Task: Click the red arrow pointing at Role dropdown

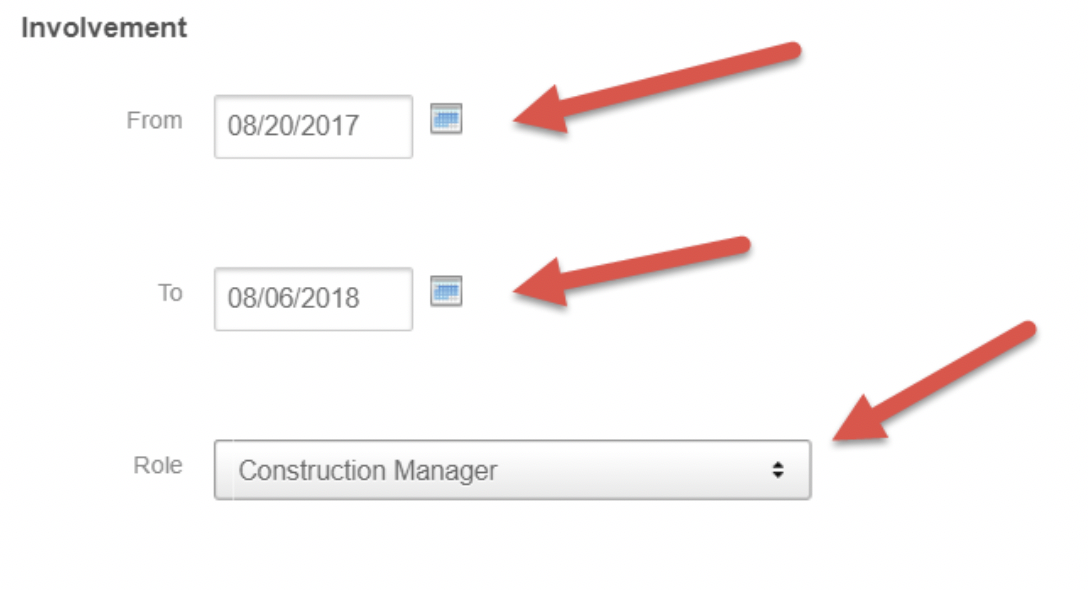Action: 930,380
